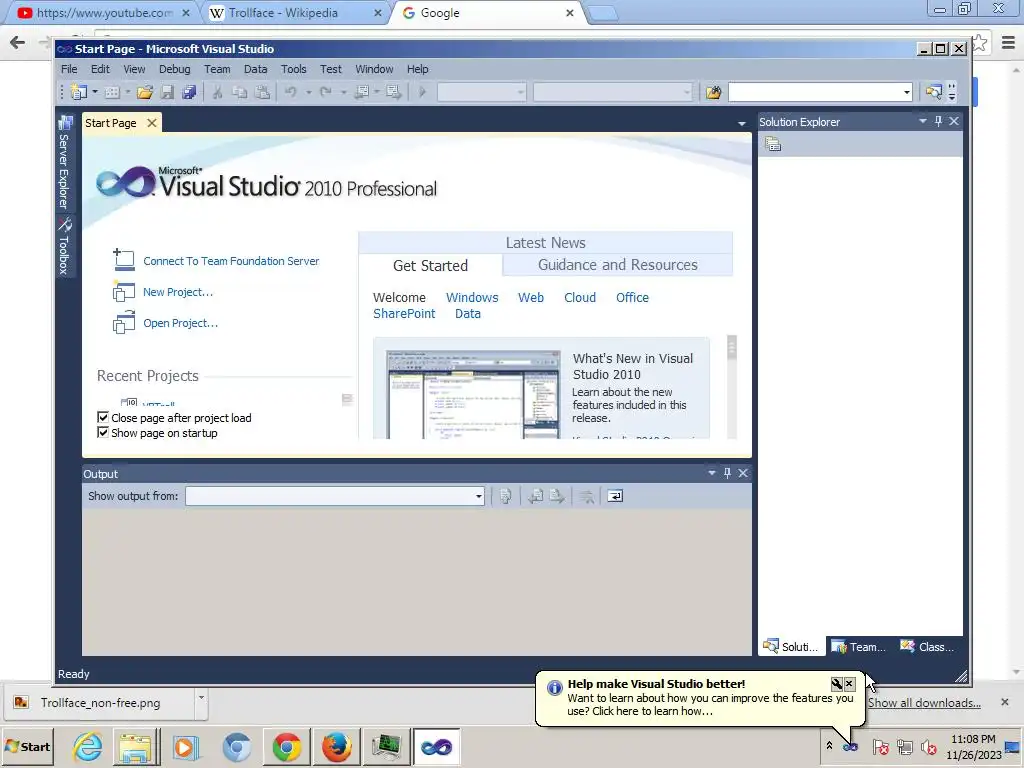Open the Solution Configurations dropdown

point(482,93)
